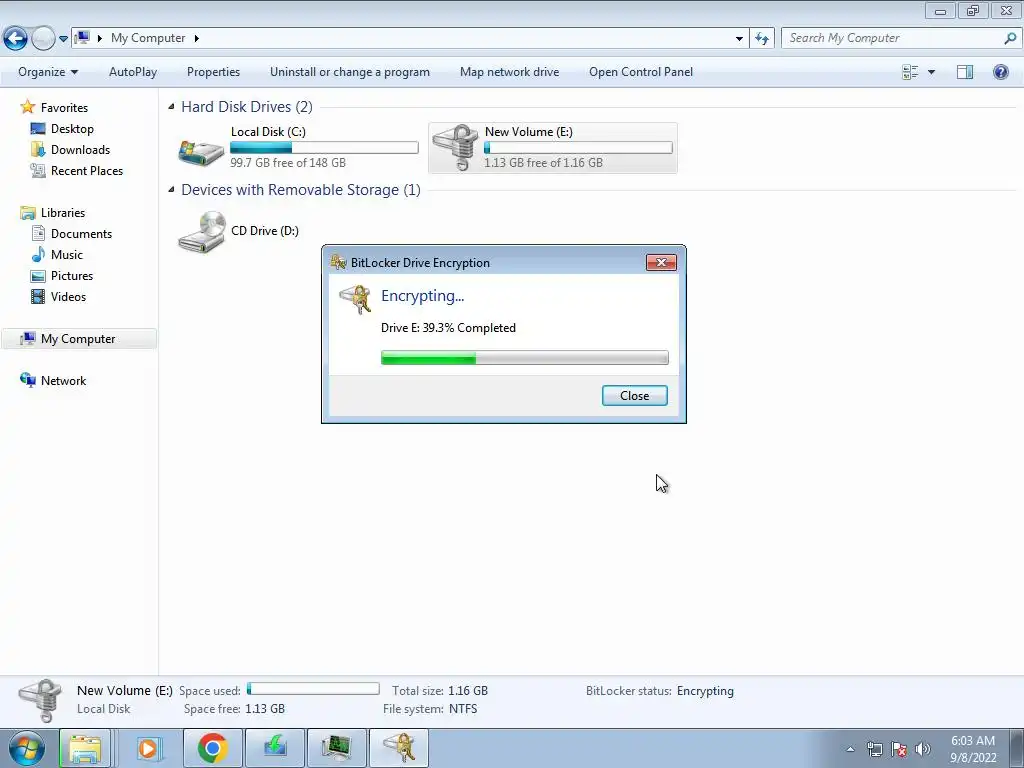Open the recent pages dropdown arrow

[63, 39]
